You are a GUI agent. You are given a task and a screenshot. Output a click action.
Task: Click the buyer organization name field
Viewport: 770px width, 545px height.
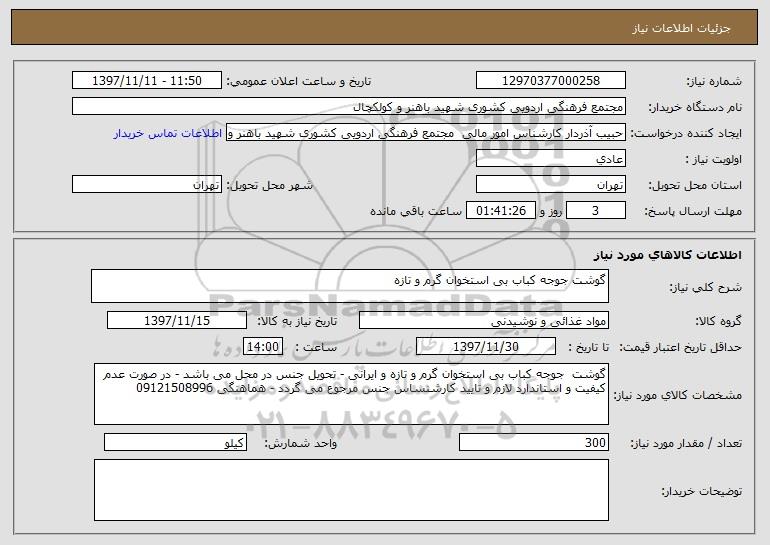(349, 107)
